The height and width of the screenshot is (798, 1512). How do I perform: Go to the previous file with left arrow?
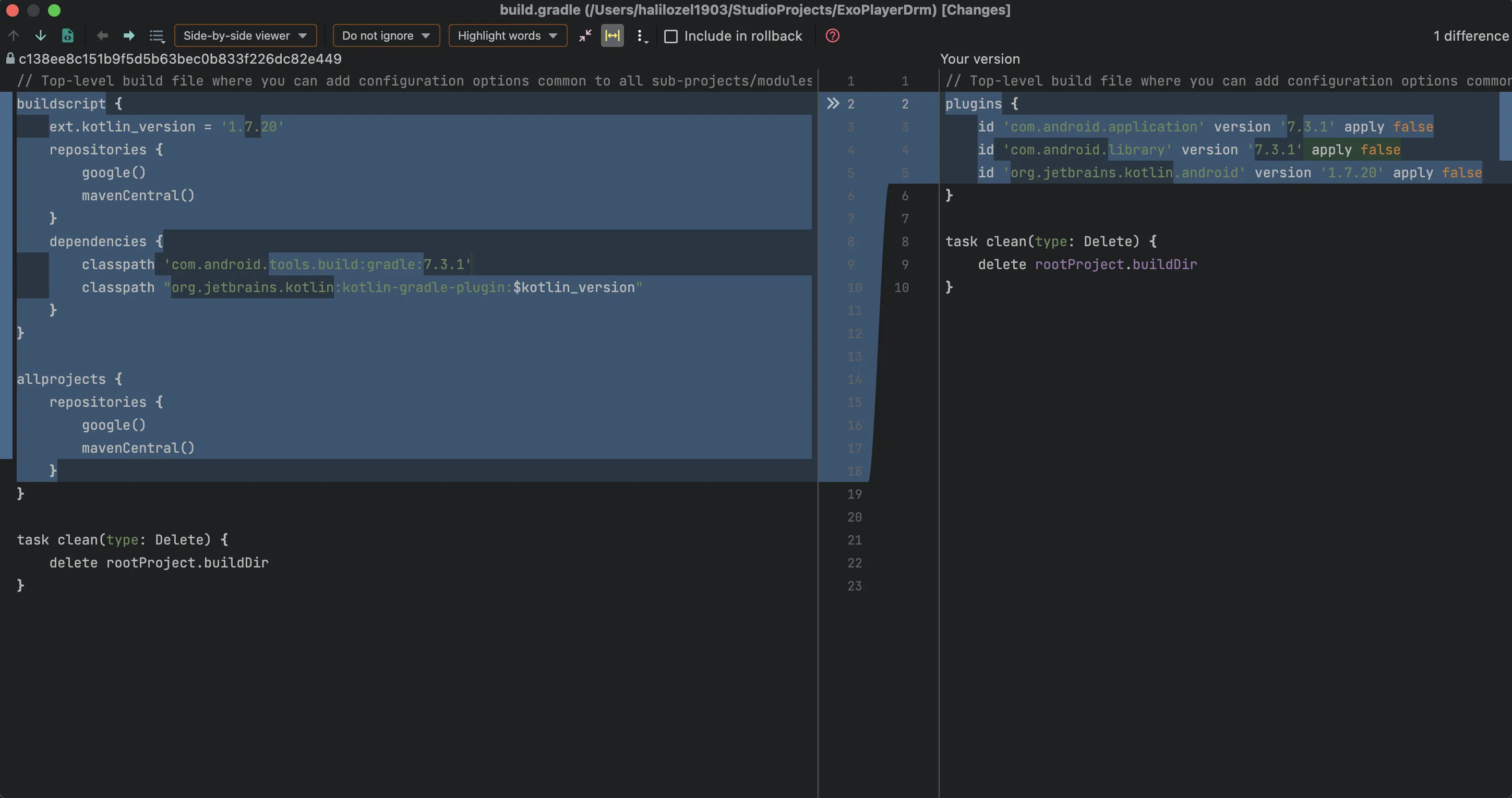pos(102,36)
